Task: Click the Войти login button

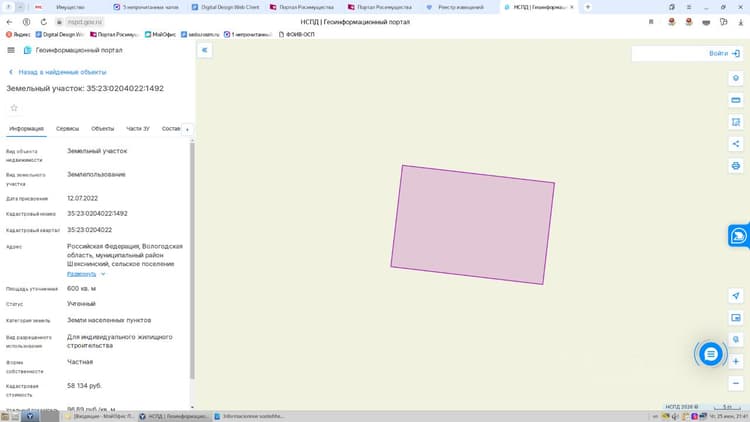Action: coord(724,54)
